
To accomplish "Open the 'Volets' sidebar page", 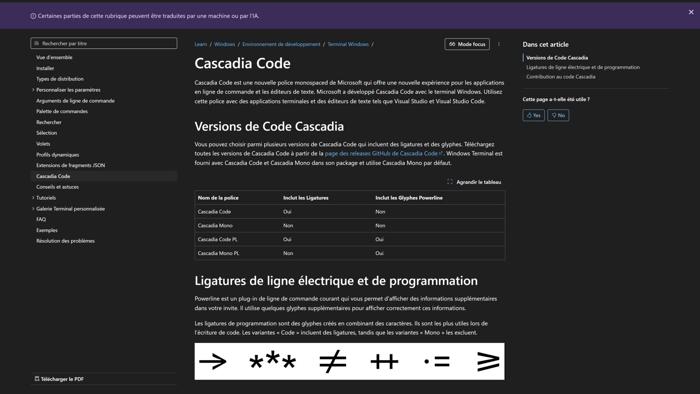I will click(x=43, y=144).
